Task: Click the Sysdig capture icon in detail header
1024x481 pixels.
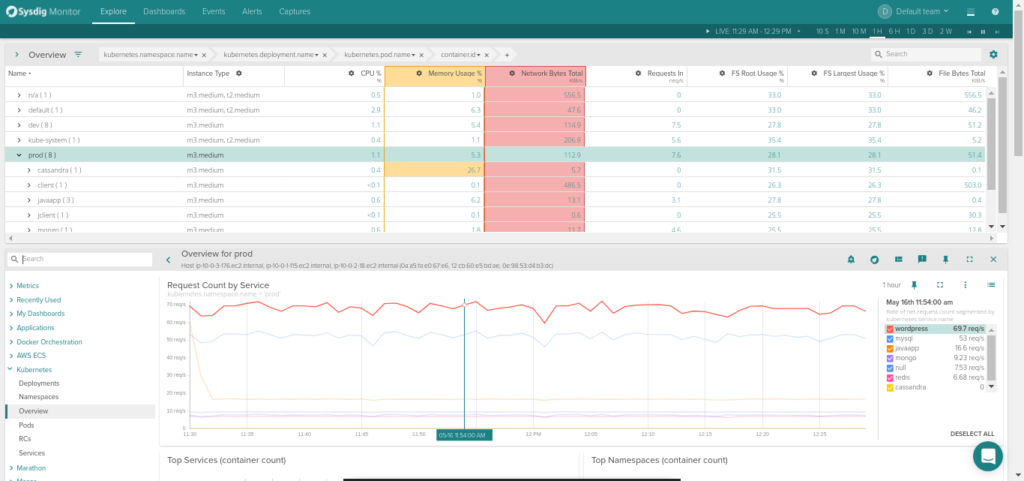Action: pyautogui.click(x=874, y=260)
